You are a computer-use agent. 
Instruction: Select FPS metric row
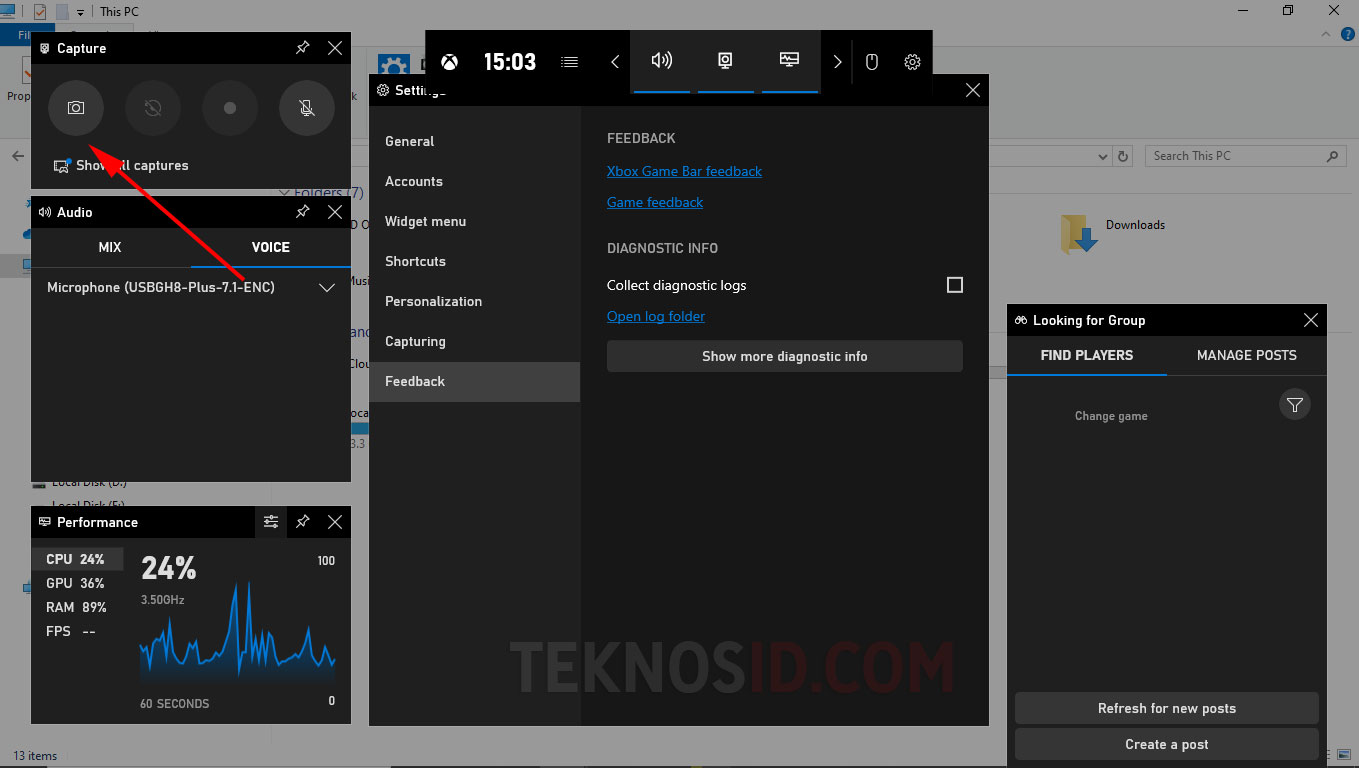pyautogui.click(x=77, y=631)
